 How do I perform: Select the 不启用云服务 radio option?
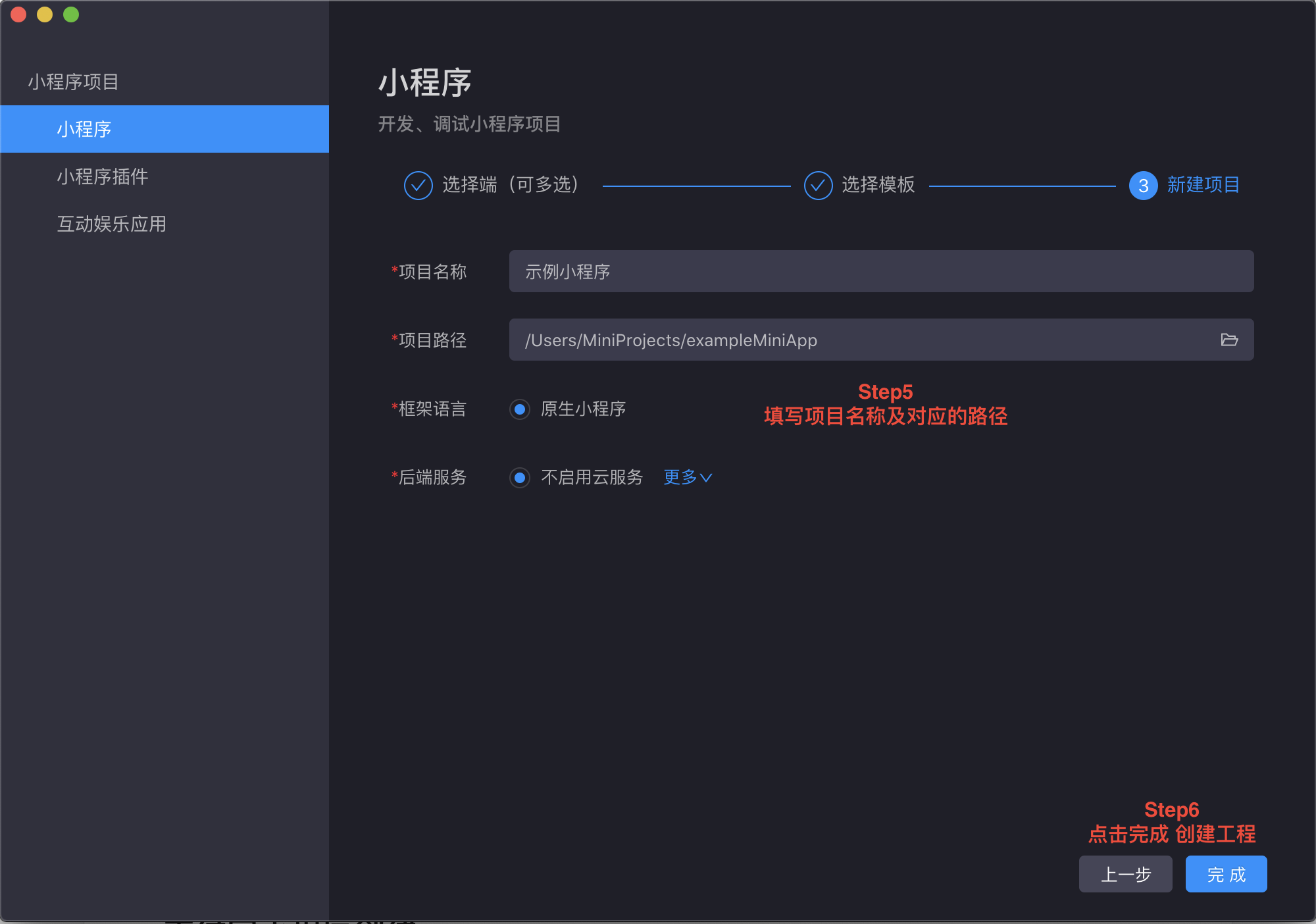pyautogui.click(x=520, y=478)
